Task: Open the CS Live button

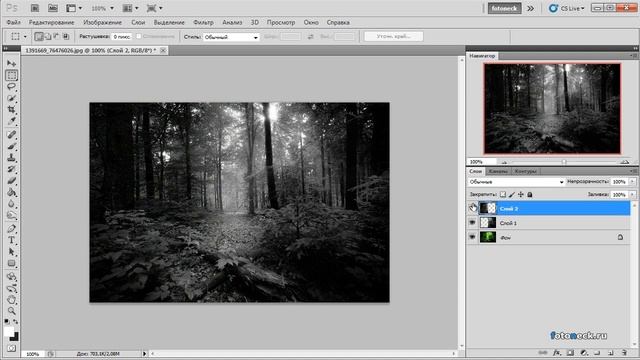Action: coord(567,8)
